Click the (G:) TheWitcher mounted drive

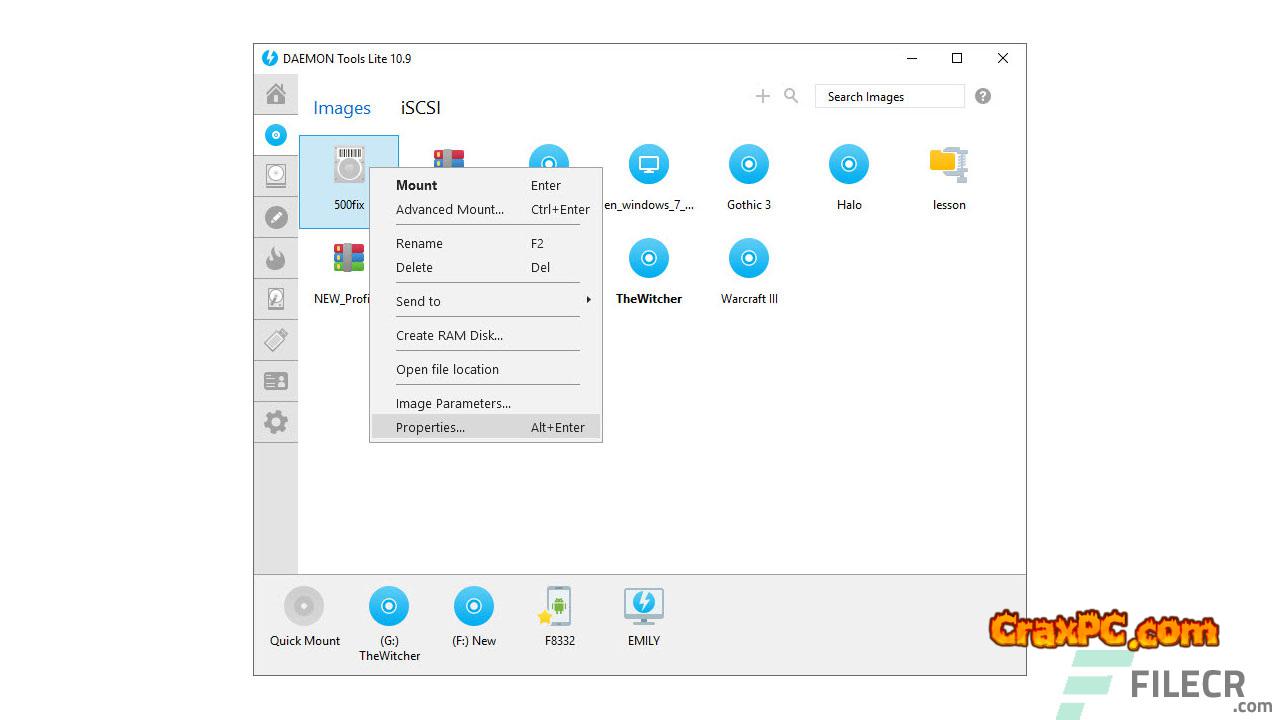[389, 607]
